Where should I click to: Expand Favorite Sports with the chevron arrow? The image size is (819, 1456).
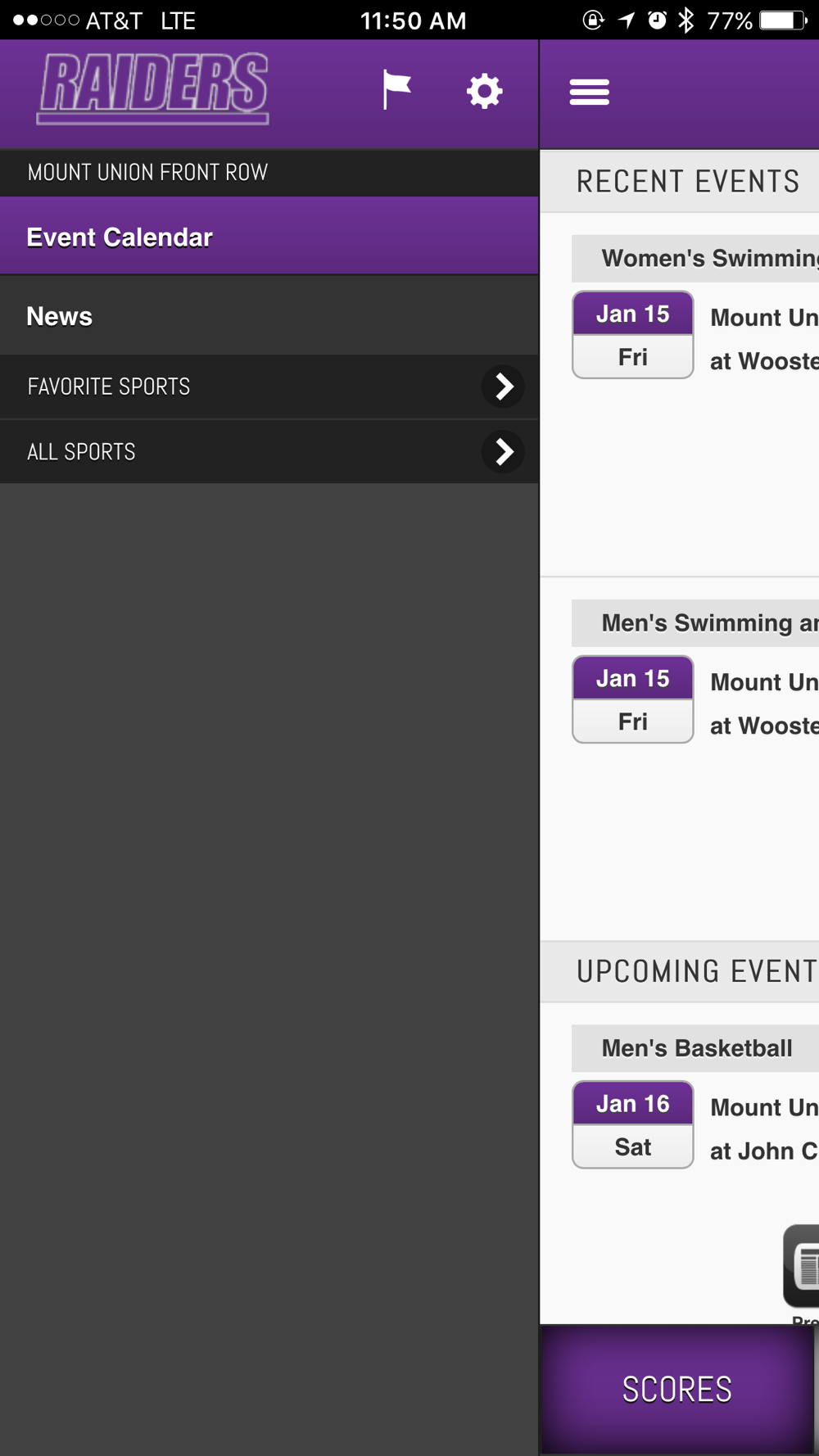tap(504, 387)
